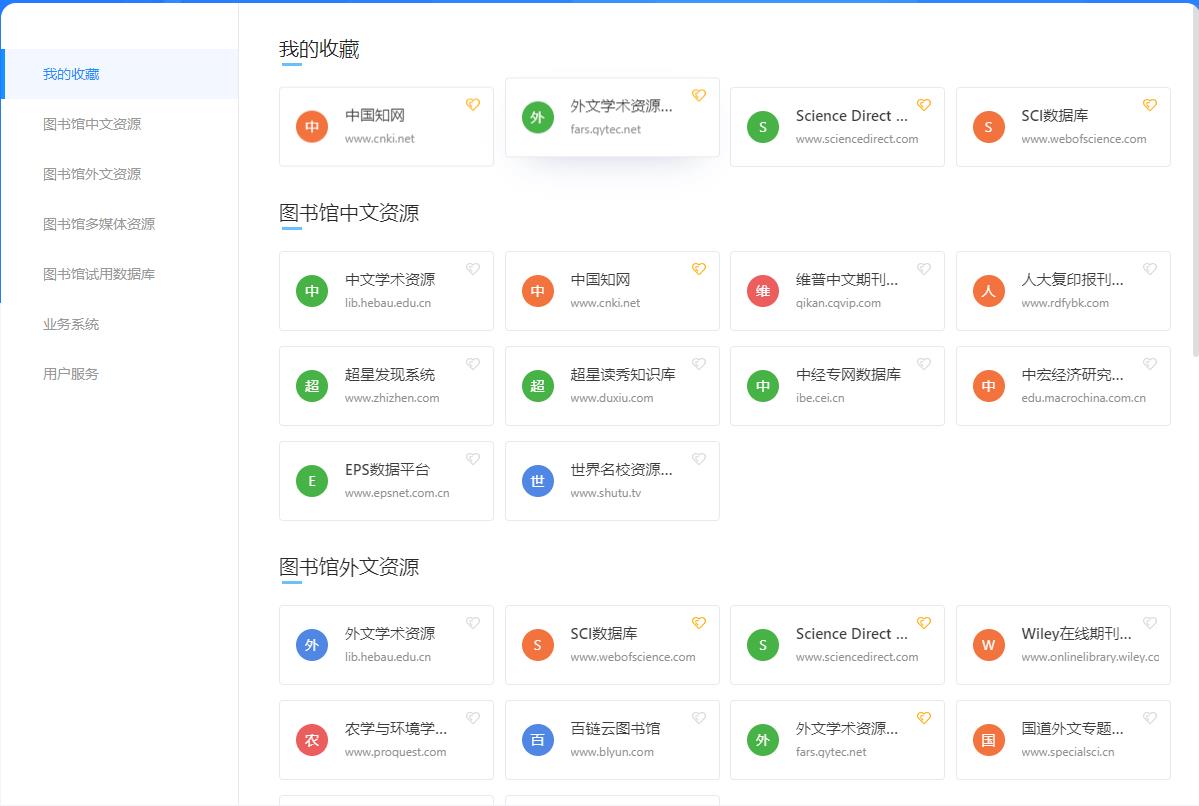The height and width of the screenshot is (806, 1199).
Task: Click the red 维 icon for 维普中文期刊
Action: (x=763, y=291)
